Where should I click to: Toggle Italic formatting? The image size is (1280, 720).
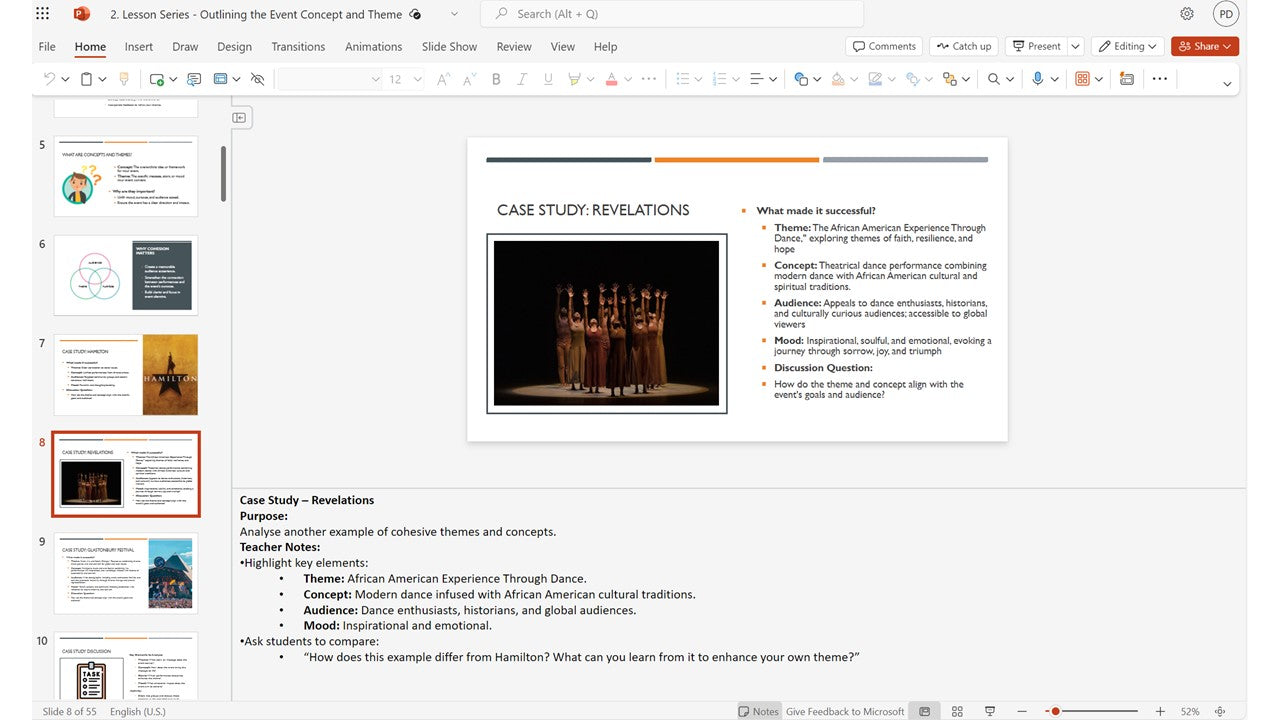point(521,79)
